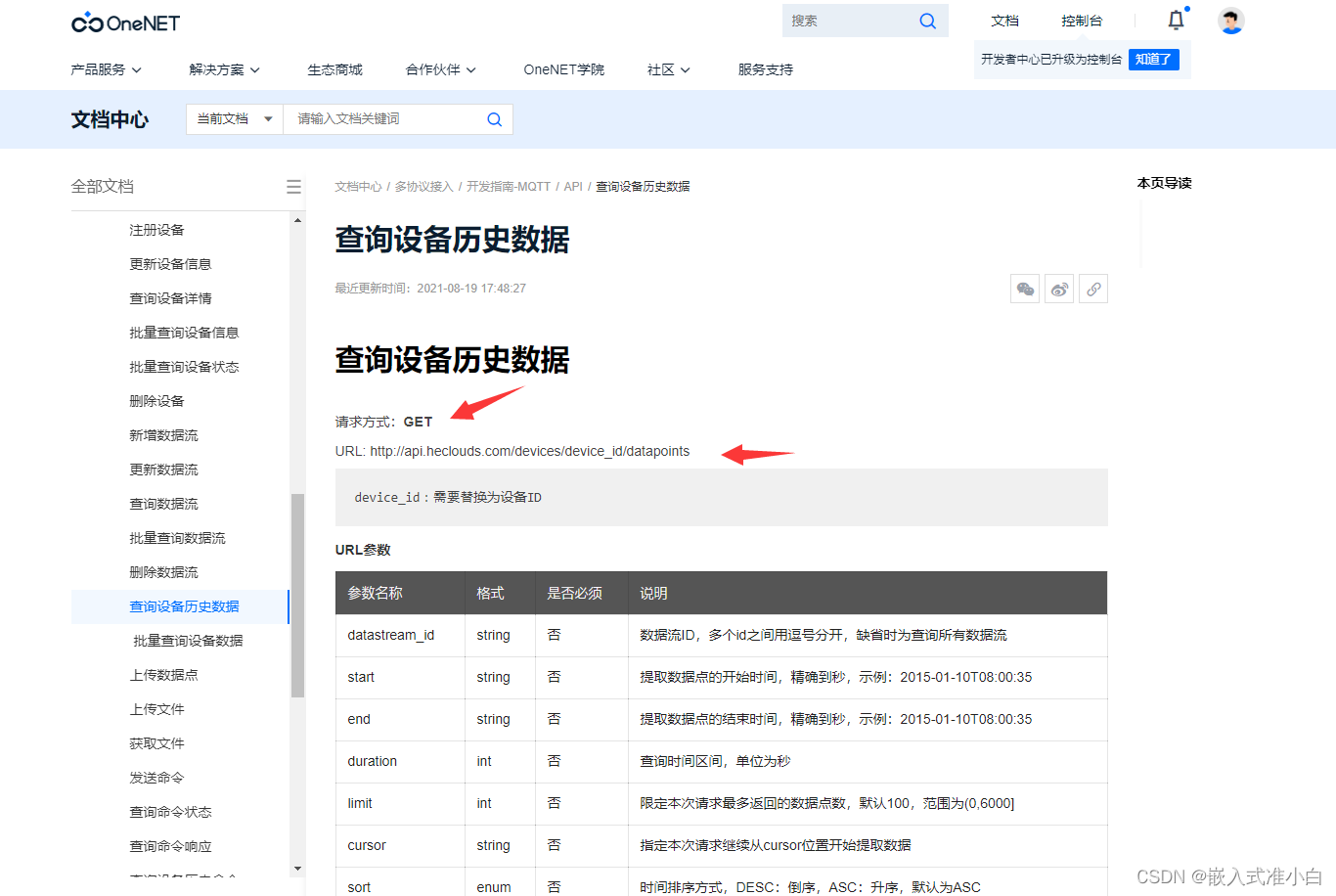
Task: Open the 控制台 menu item
Action: [x=1082, y=20]
